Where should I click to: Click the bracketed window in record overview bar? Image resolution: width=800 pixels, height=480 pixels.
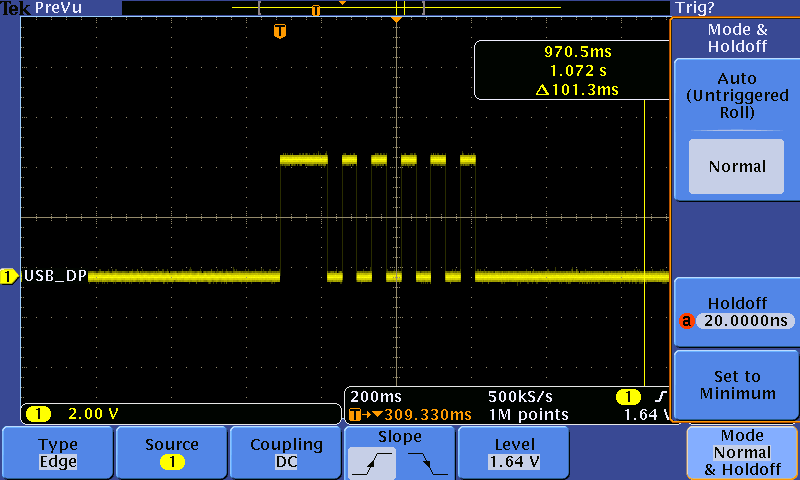(341, 8)
